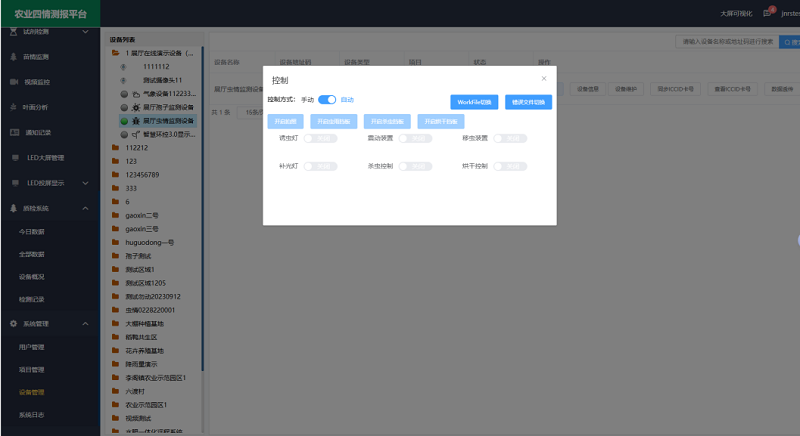Collapse the 1 展厅在线演示设备 tree folder
800x436 pixels.
[x=117, y=53]
